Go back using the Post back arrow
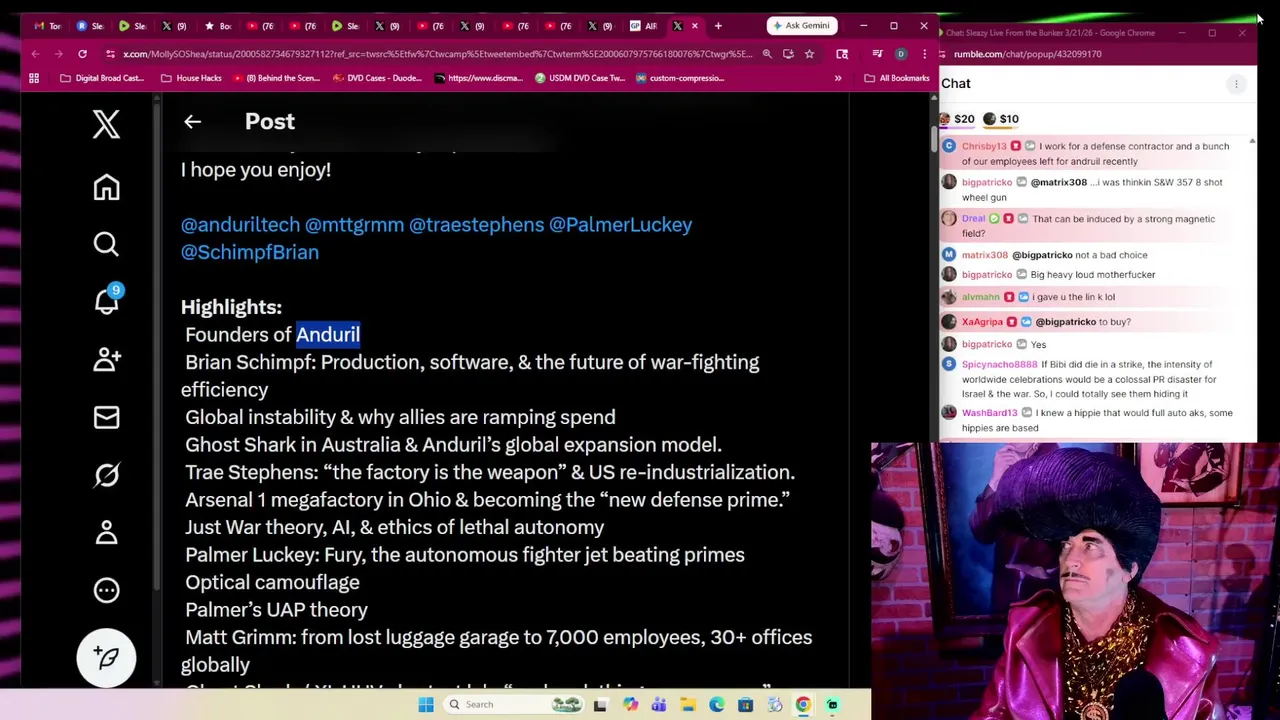1280x720 pixels. tap(192, 121)
